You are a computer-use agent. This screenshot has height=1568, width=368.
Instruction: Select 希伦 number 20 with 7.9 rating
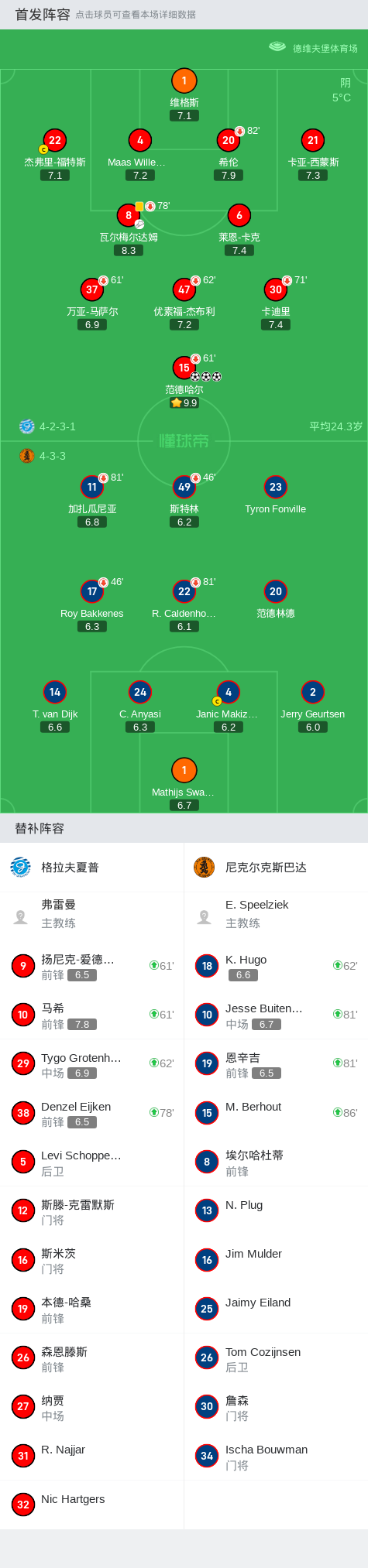point(228,140)
